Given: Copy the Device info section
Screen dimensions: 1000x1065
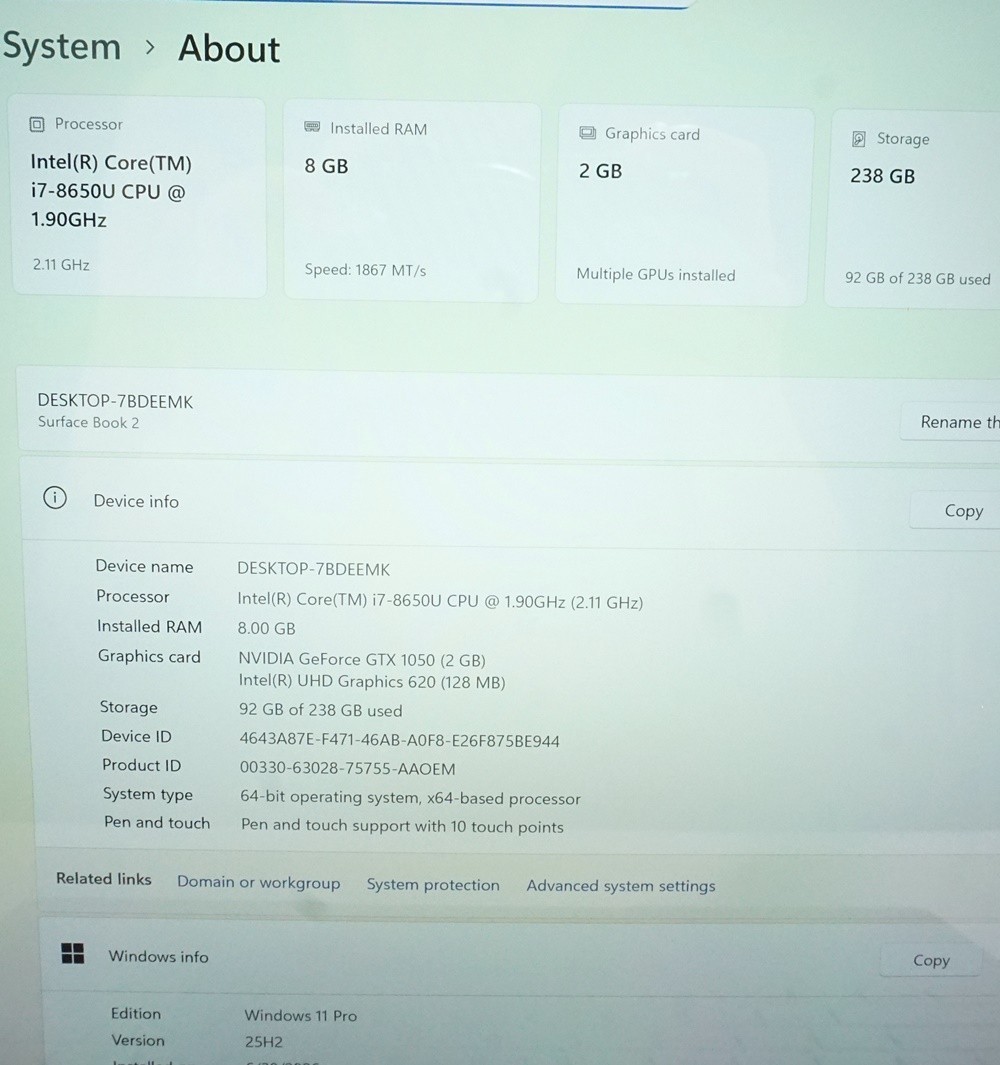Looking at the screenshot, I should pos(954,510).
